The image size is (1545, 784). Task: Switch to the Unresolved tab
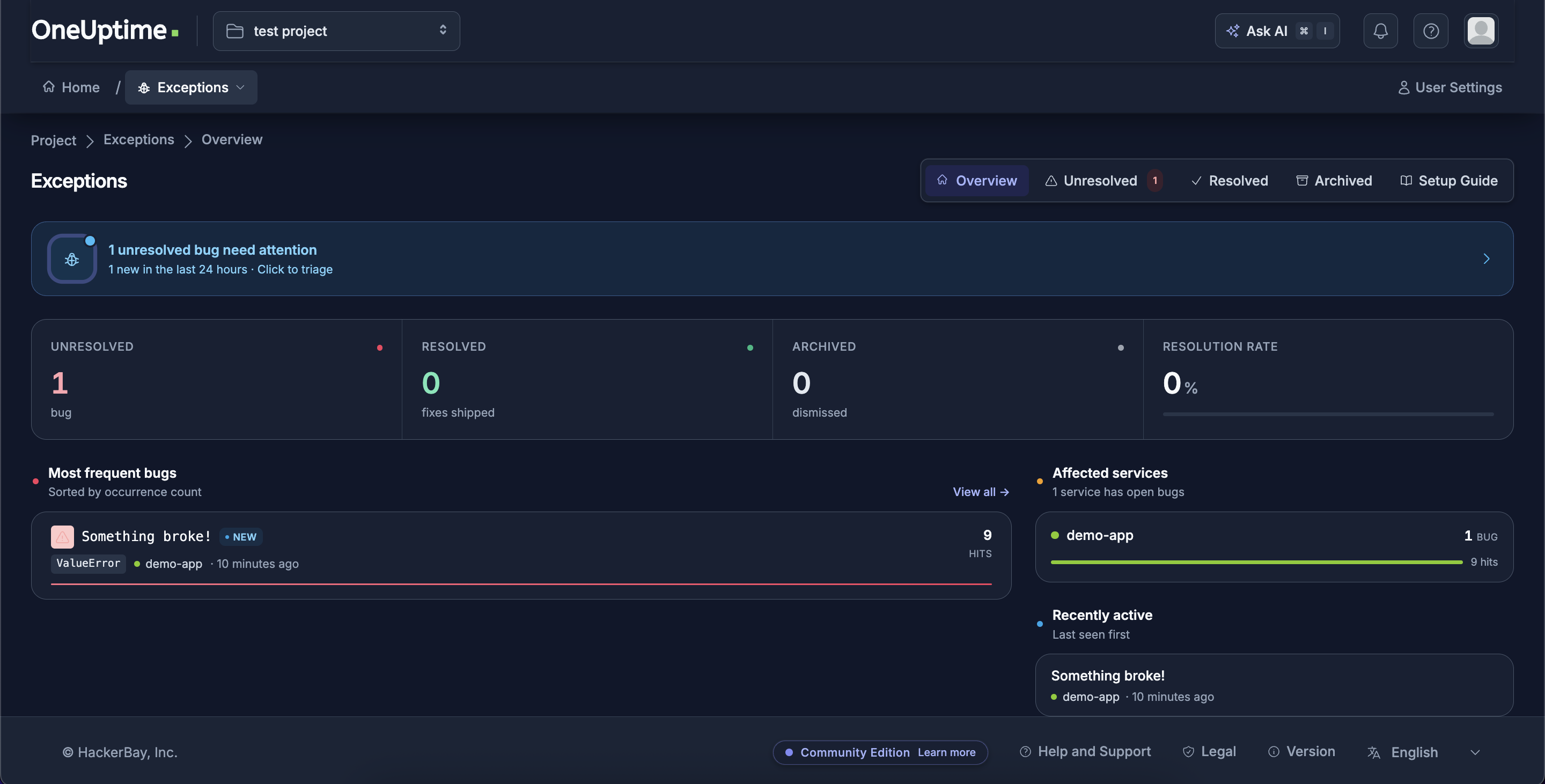[x=1103, y=180]
